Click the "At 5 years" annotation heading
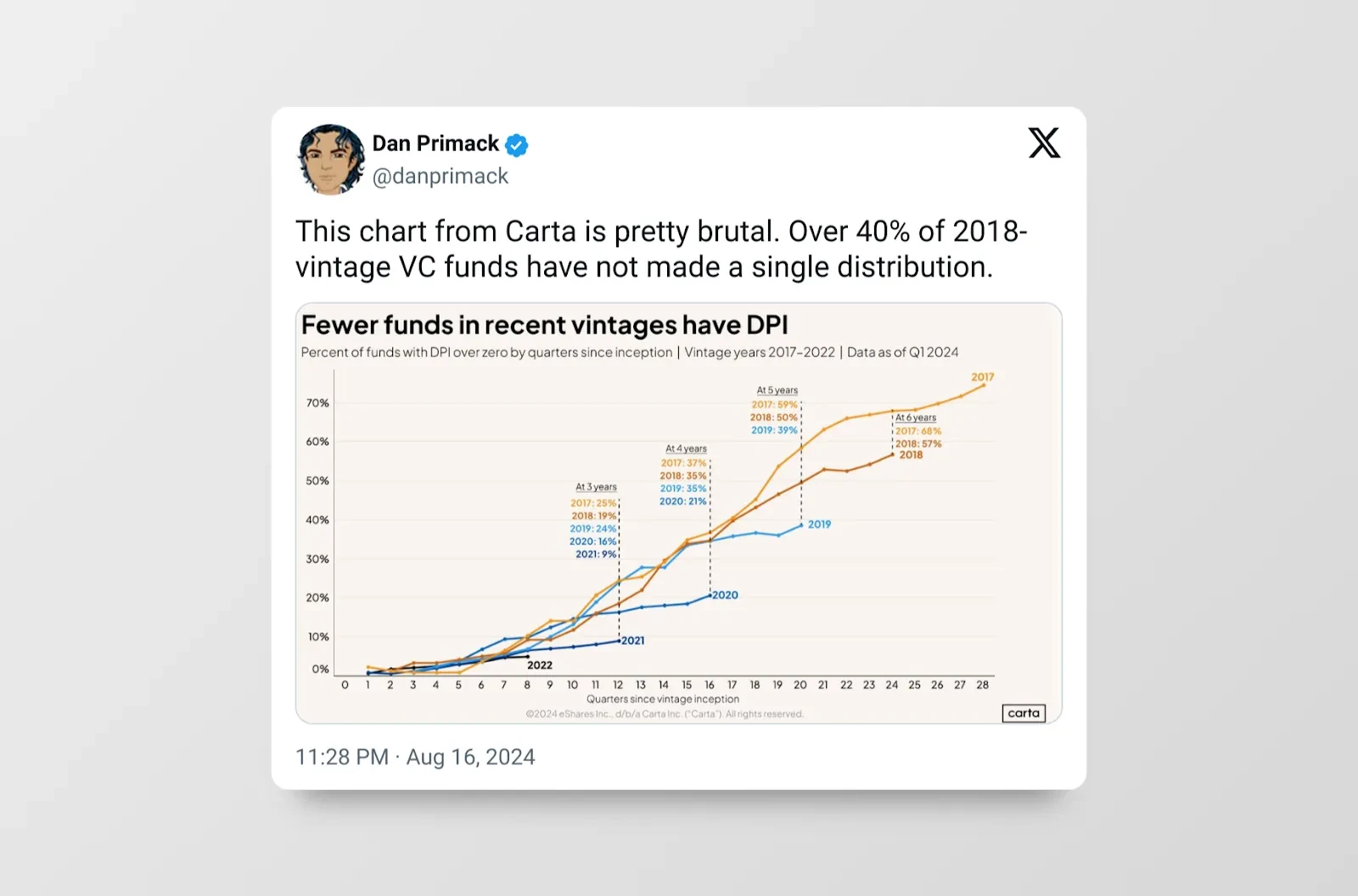Viewport: 1358px width, 896px height. pyautogui.click(x=777, y=390)
